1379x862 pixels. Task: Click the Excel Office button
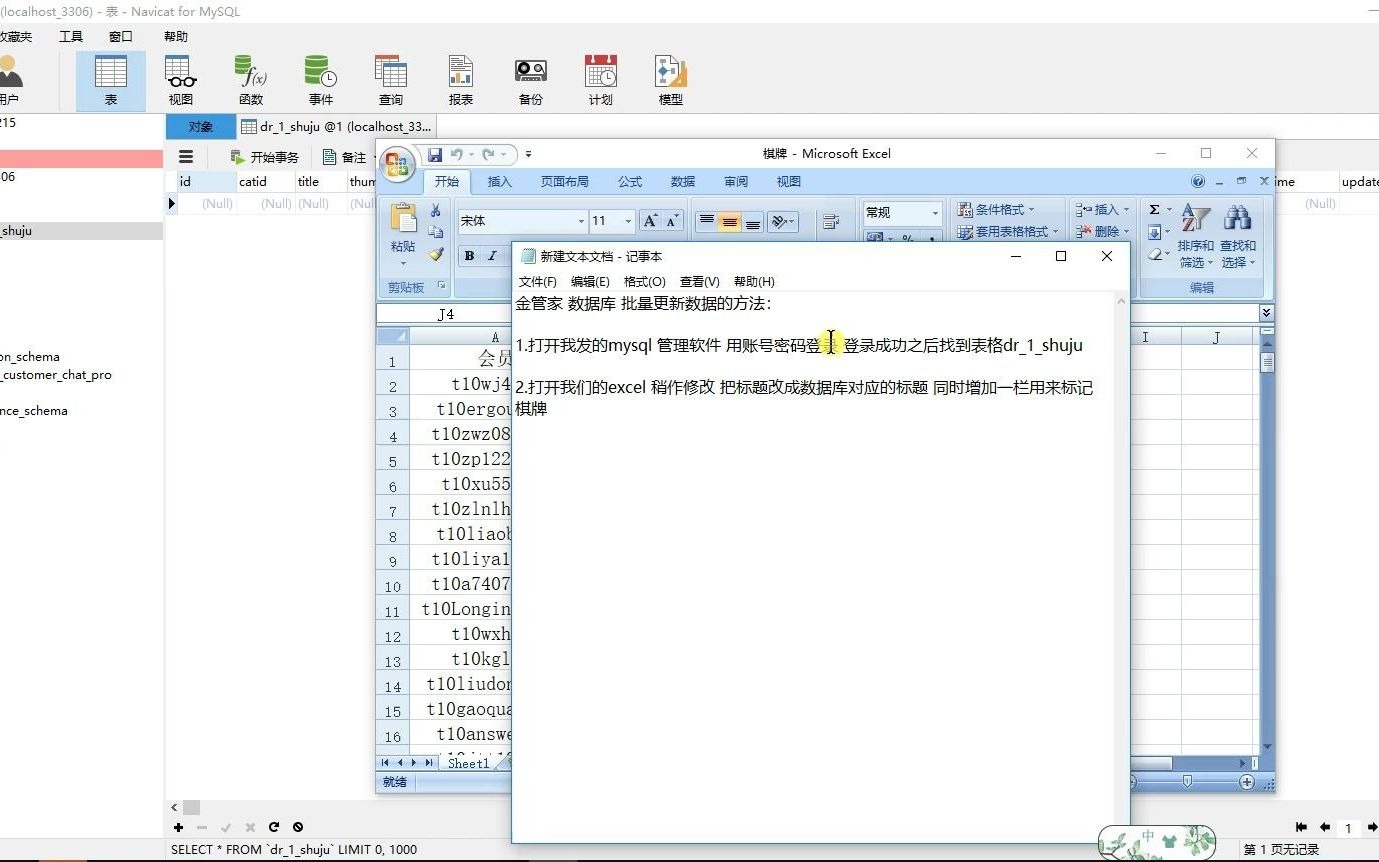click(x=399, y=164)
